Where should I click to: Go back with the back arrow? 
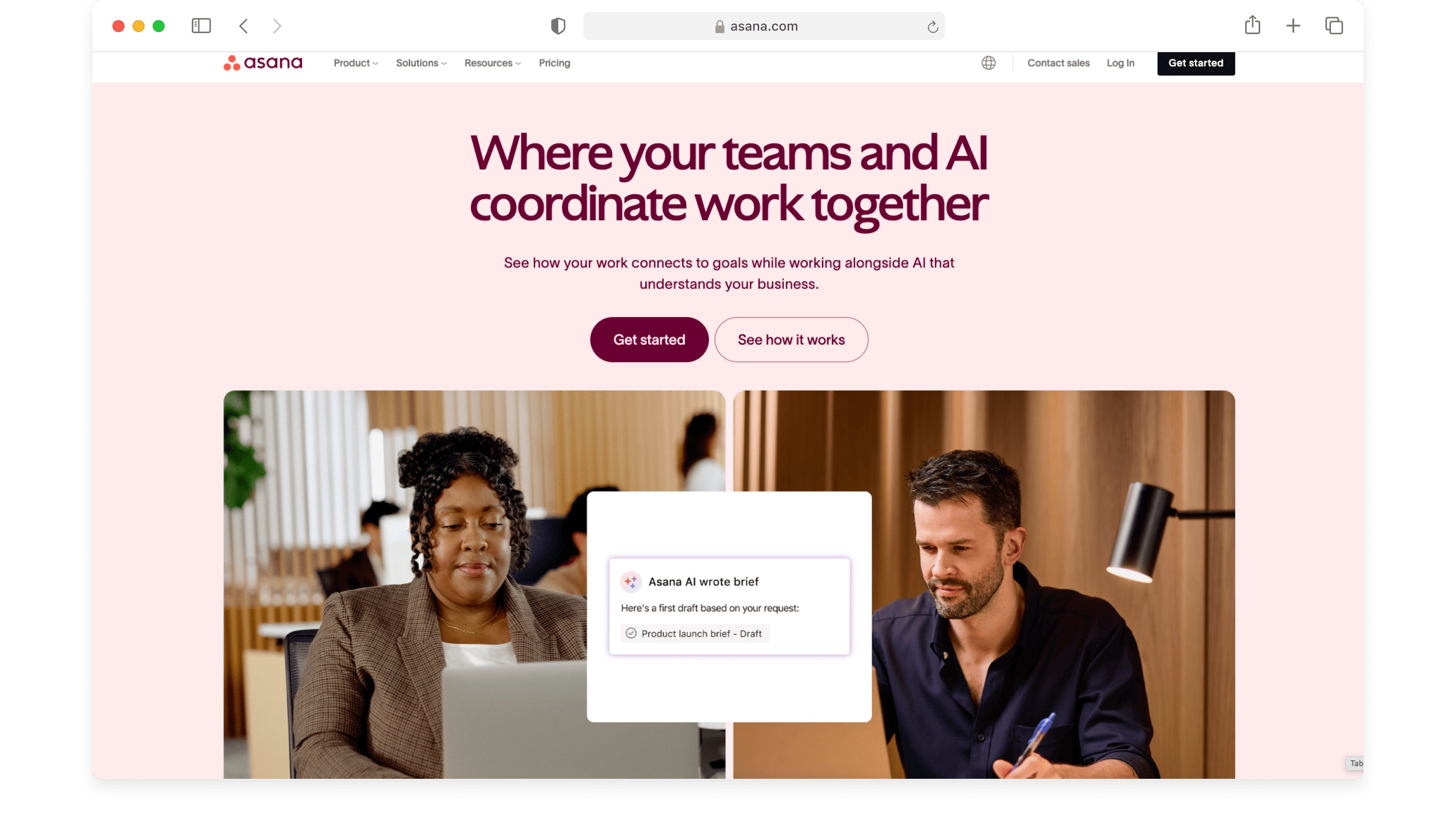(244, 26)
